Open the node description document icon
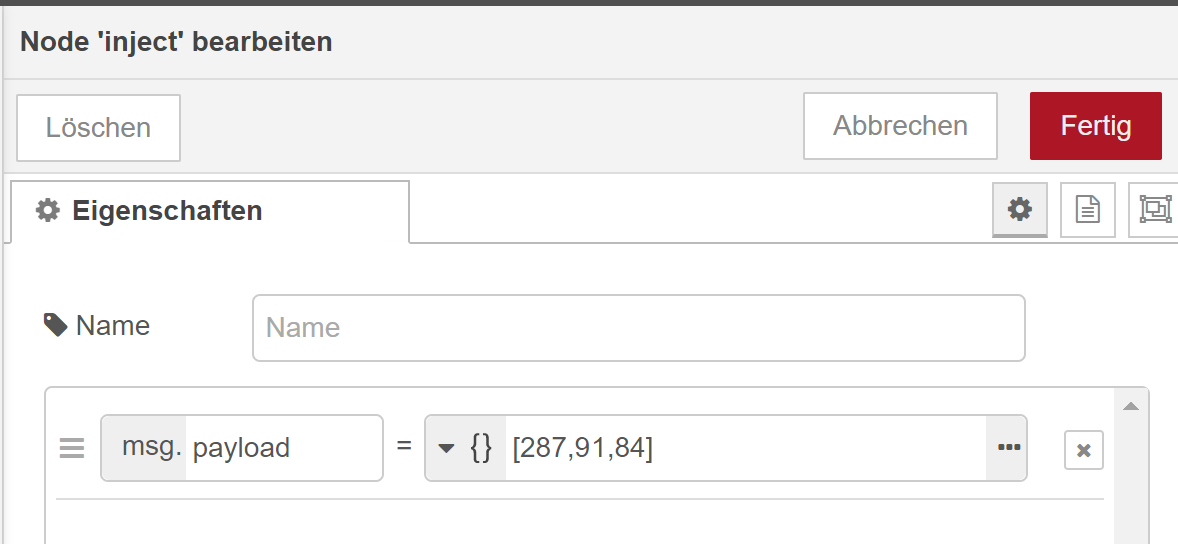The image size is (1178, 544). [1087, 210]
